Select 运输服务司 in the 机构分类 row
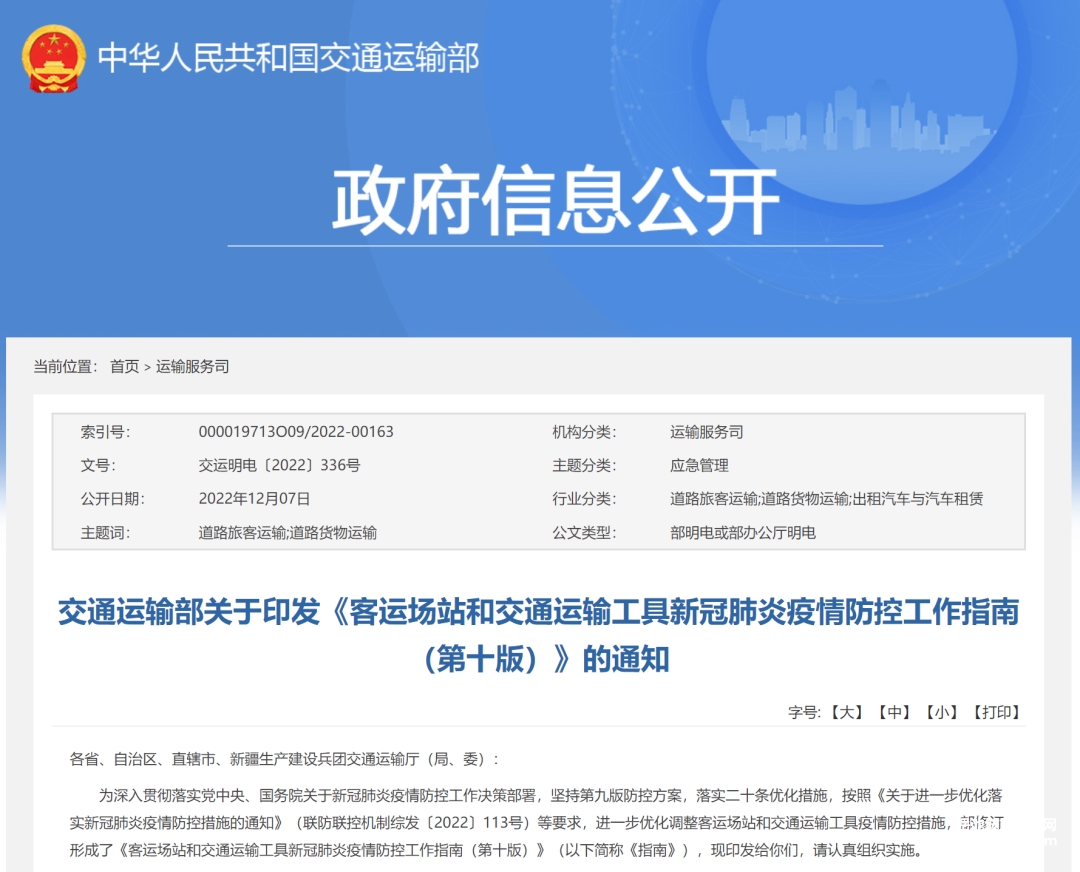This screenshot has height=872, width=1080. pyautogui.click(x=707, y=432)
